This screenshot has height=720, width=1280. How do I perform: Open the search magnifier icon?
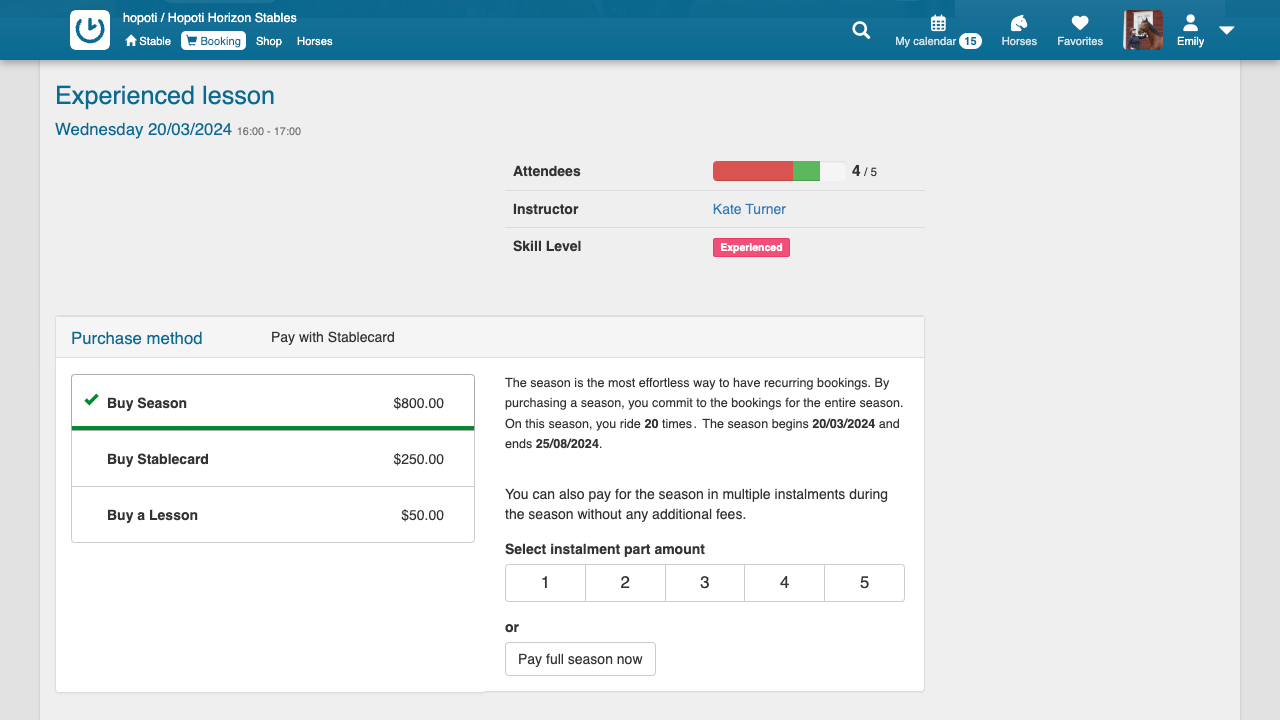point(861,30)
